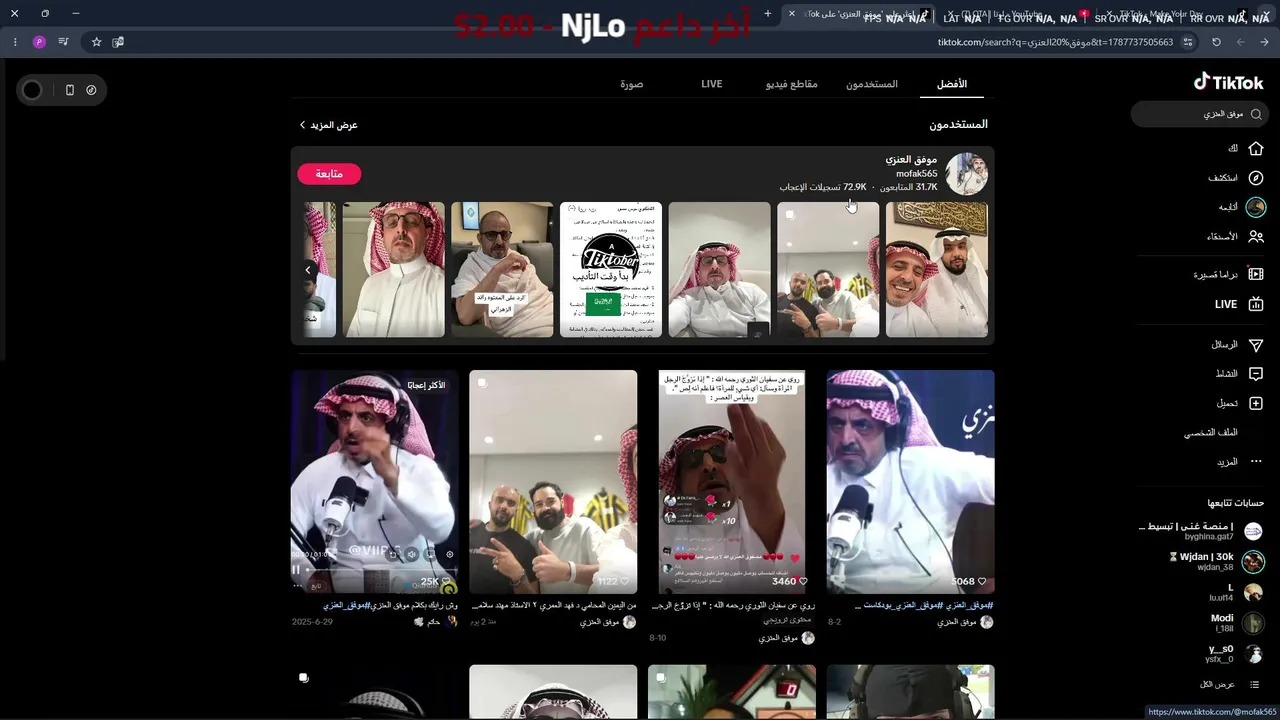The image size is (1280, 720).
Task: Click the For You (لك) home icon
Action: [1256, 148]
